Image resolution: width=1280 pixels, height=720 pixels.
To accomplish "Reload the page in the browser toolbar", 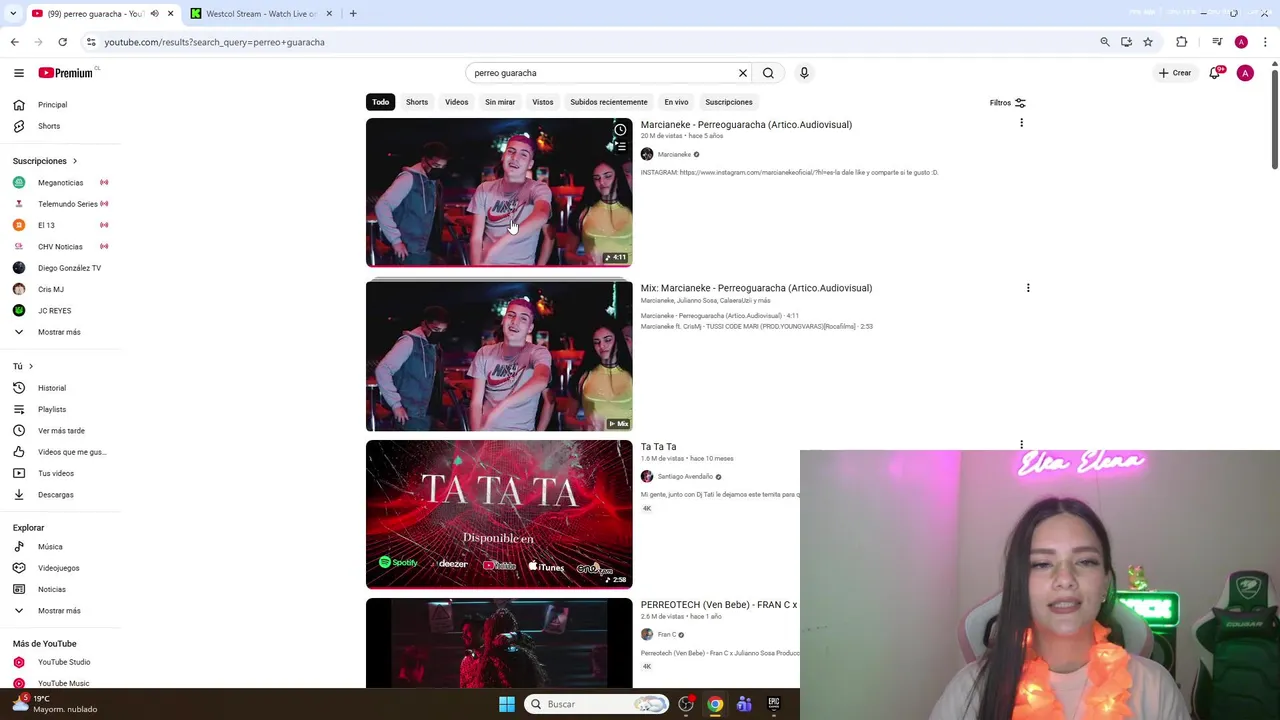I will tap(62, 42).
